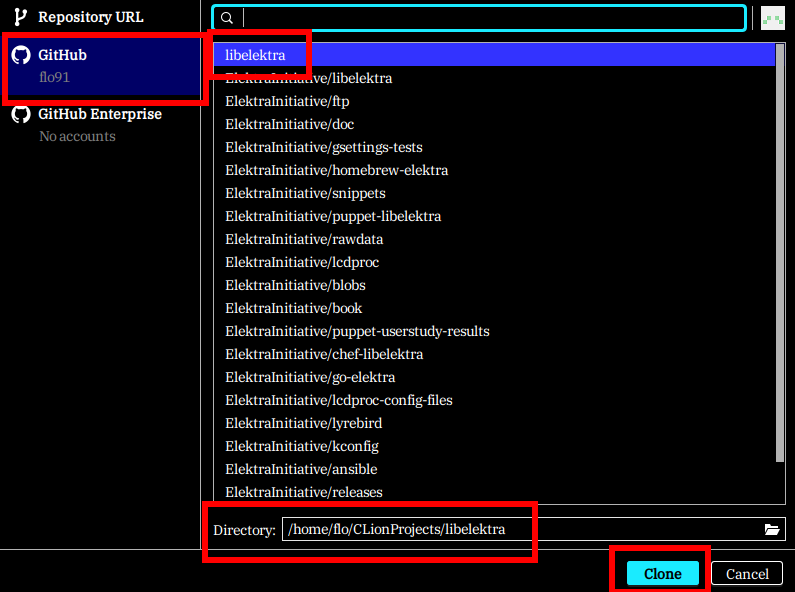The image size is (795, 592).
Task: Click the search magnifier icon
Action: 227,18
